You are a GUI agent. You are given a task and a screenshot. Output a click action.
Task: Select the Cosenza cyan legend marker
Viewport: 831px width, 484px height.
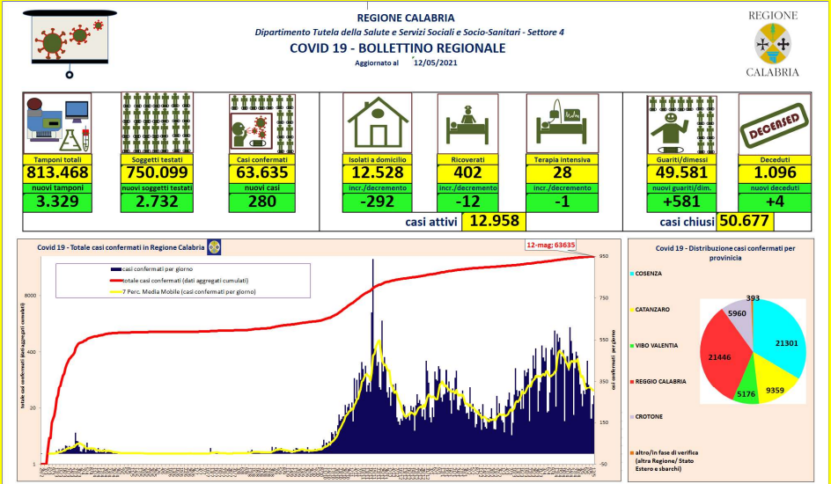631,273
